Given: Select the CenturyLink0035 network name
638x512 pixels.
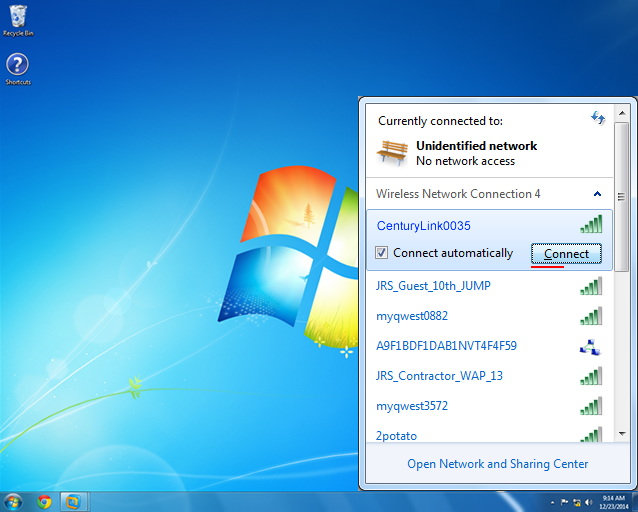Looking at the screenshot, I should 424,226.
